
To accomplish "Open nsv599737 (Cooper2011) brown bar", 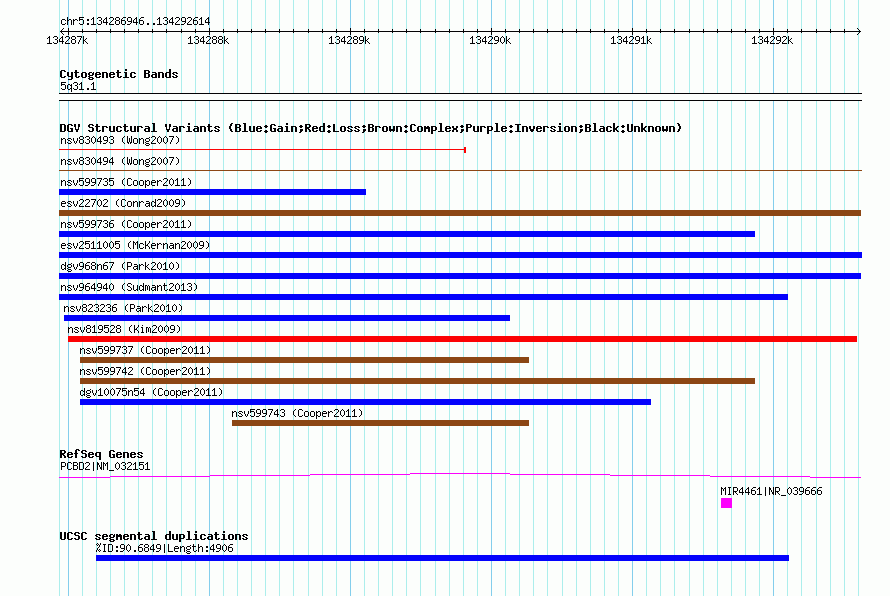I will [304, 360].
